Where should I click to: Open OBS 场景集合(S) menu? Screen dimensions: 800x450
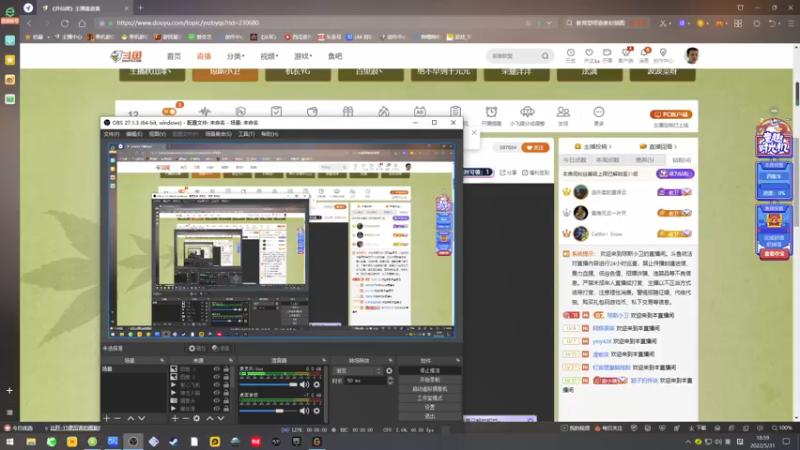point(218,134)
